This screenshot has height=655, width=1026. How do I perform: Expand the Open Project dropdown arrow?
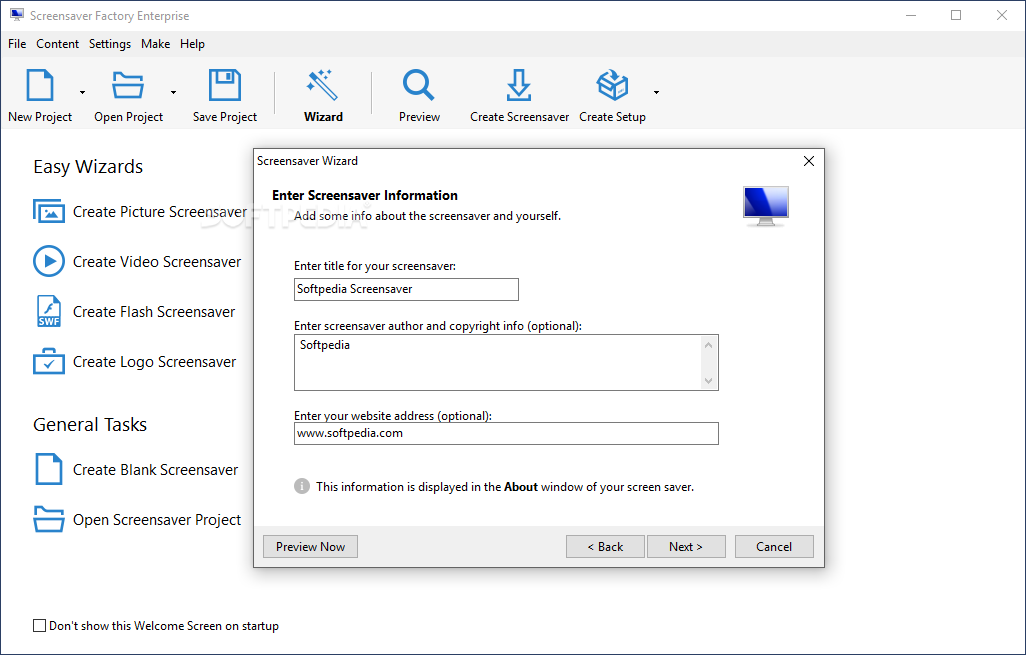[x=173, y=92]
